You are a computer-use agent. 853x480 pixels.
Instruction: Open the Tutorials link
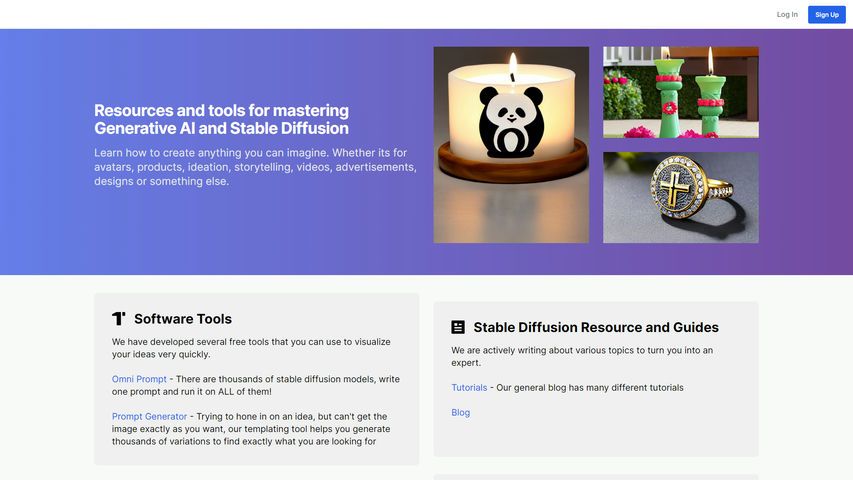pos(469,387)
